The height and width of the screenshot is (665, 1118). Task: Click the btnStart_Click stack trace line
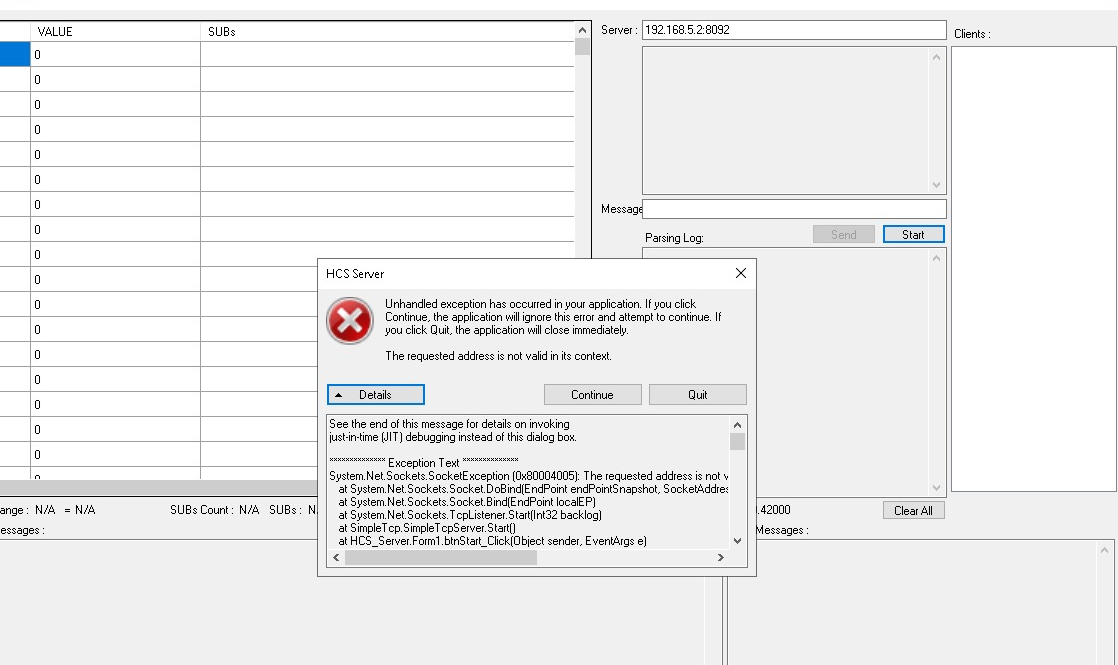tap(493, 541)
